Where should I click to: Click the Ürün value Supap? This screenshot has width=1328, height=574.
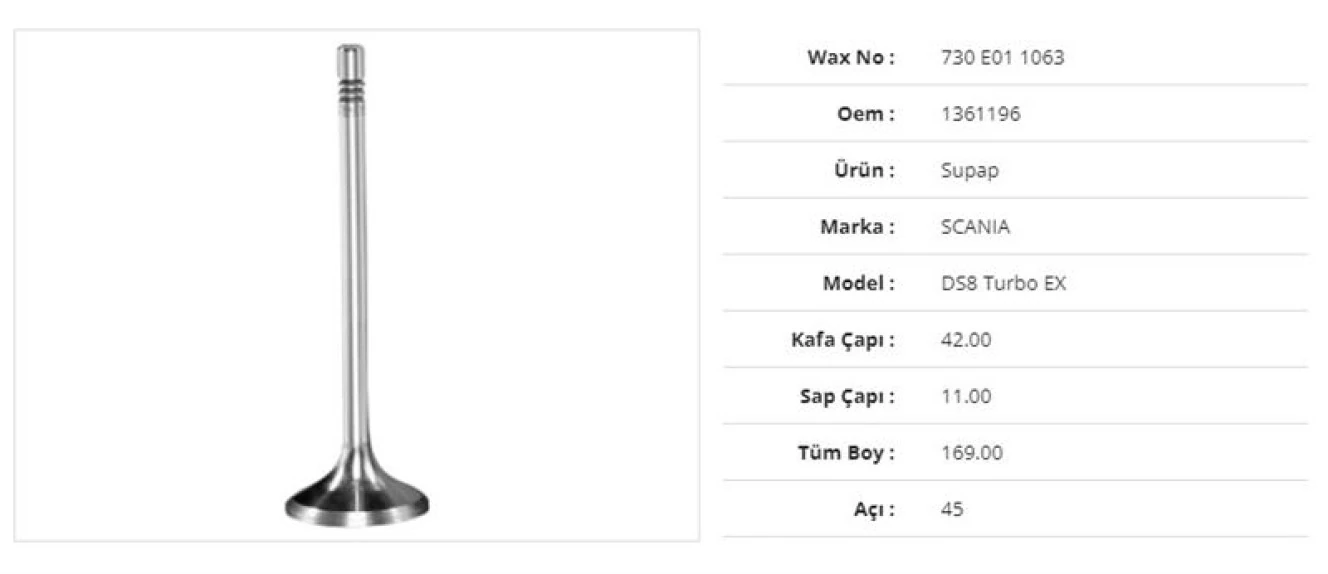[970, 171]
